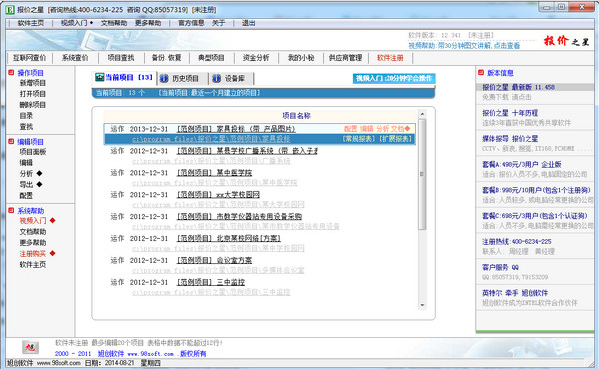The image size is (599, 369).
Task: Click 删除项目 in sidebar
Action: [x=33, y=105]
